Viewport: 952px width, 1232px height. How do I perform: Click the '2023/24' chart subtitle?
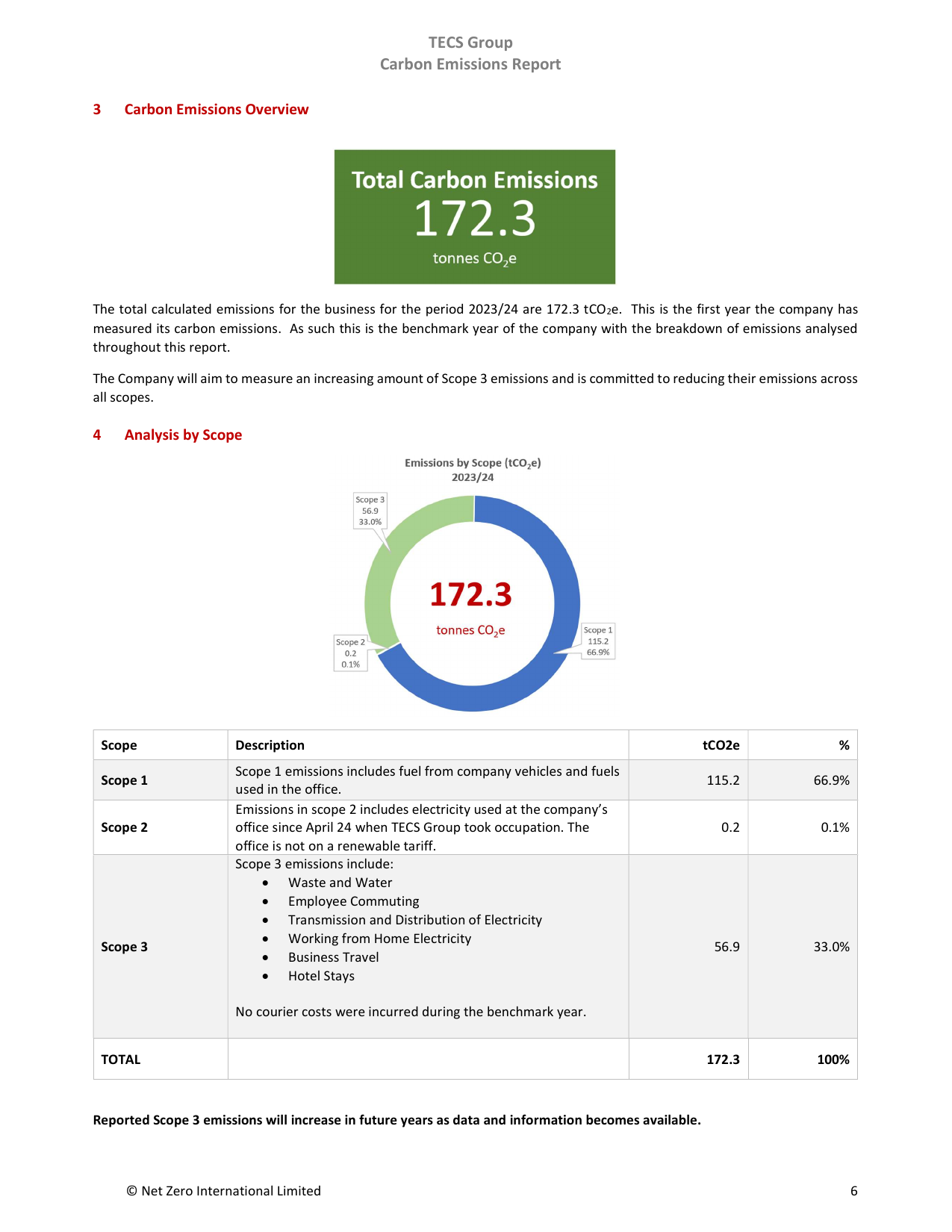click(x=473, y=477)
